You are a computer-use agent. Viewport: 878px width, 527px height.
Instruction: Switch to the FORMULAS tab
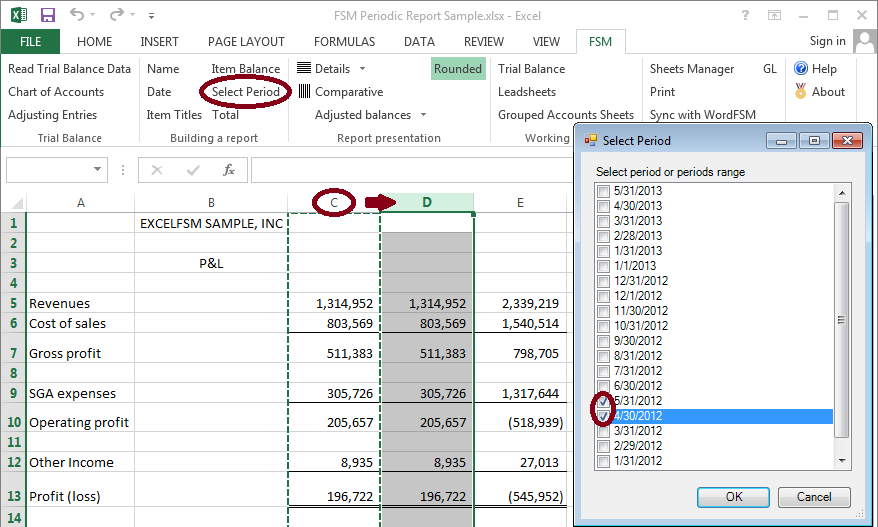click(344, 41)
